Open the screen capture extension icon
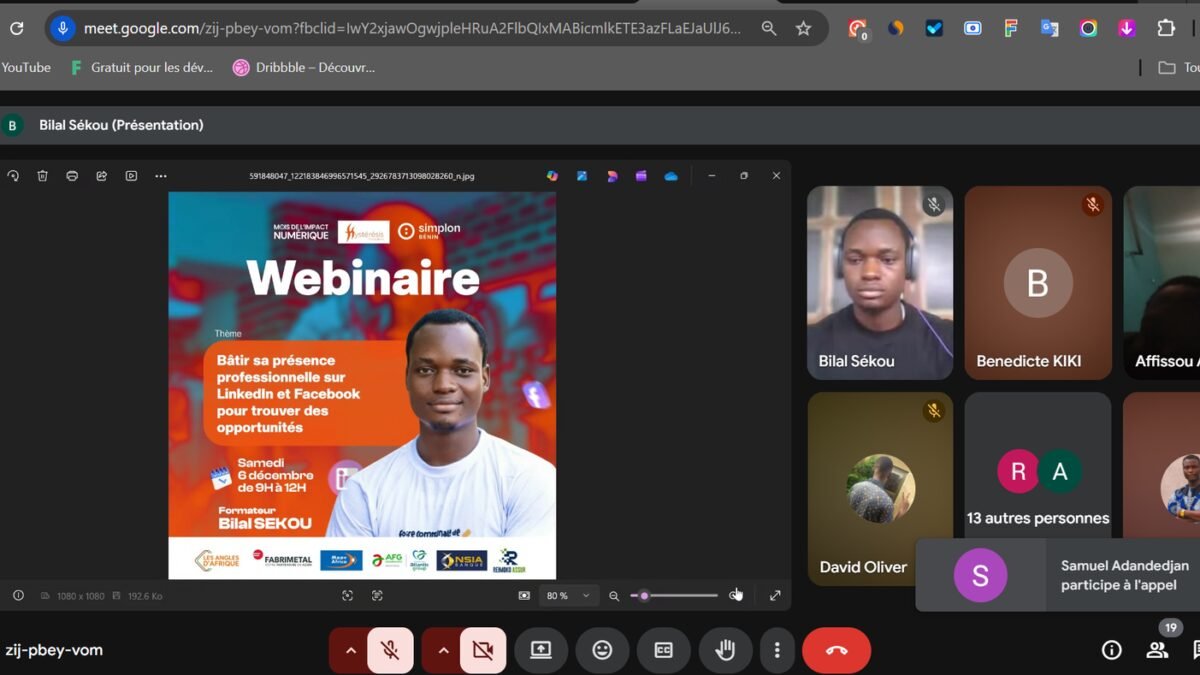This screenshot has width=1200, height=675. 973,28
